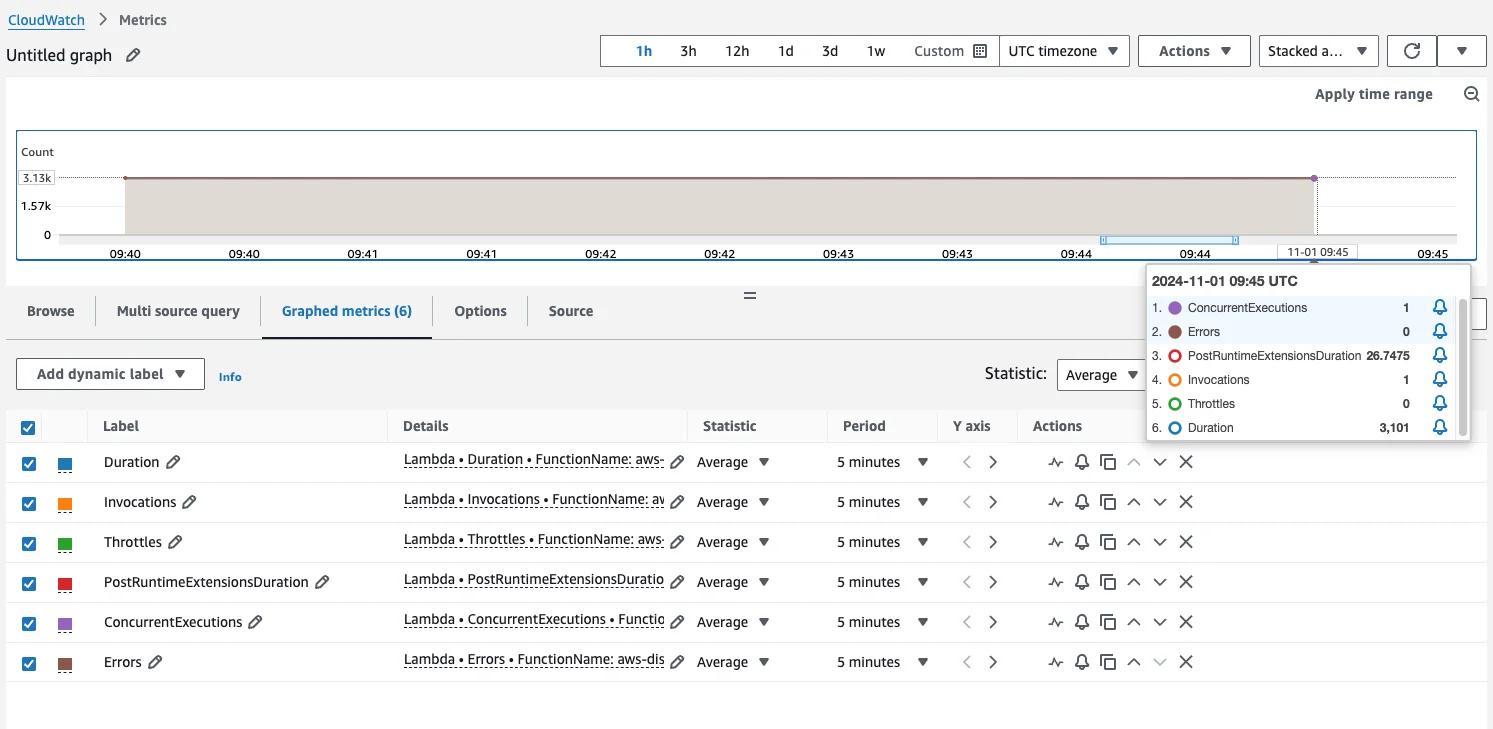This screenshot has height=729, width=1493.
Task: Zoom out the graph view
Action: (x=1471, y=93)
